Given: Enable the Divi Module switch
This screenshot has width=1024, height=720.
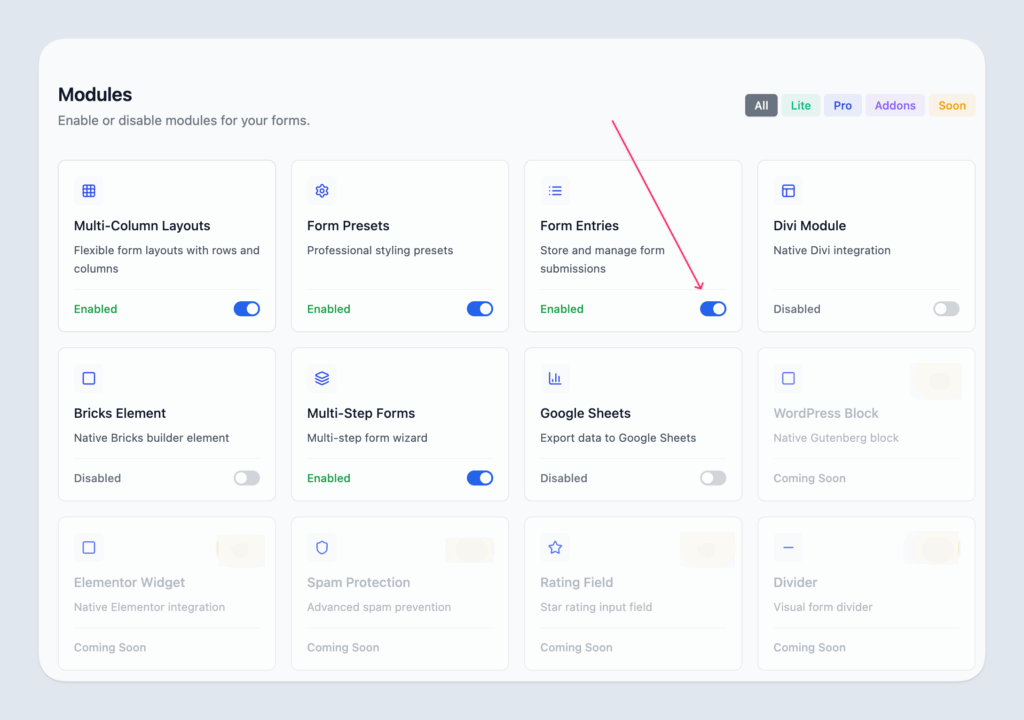Looking at the screenshot, I should tap(946, 309).
